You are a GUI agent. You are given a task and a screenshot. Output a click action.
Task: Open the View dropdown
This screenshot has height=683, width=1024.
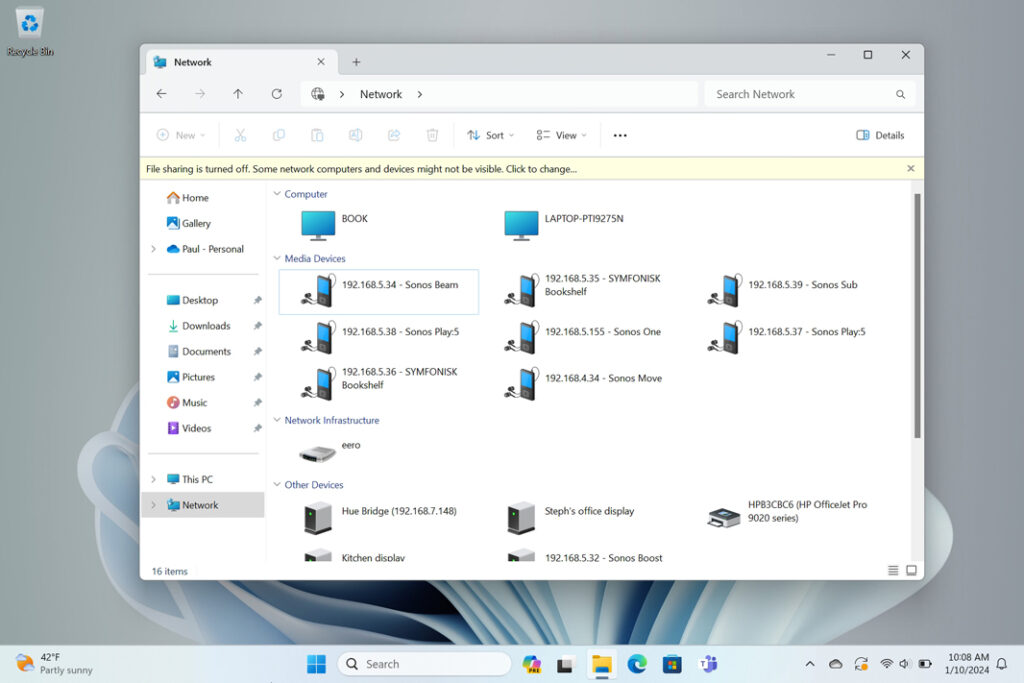(x=560, y=134)
